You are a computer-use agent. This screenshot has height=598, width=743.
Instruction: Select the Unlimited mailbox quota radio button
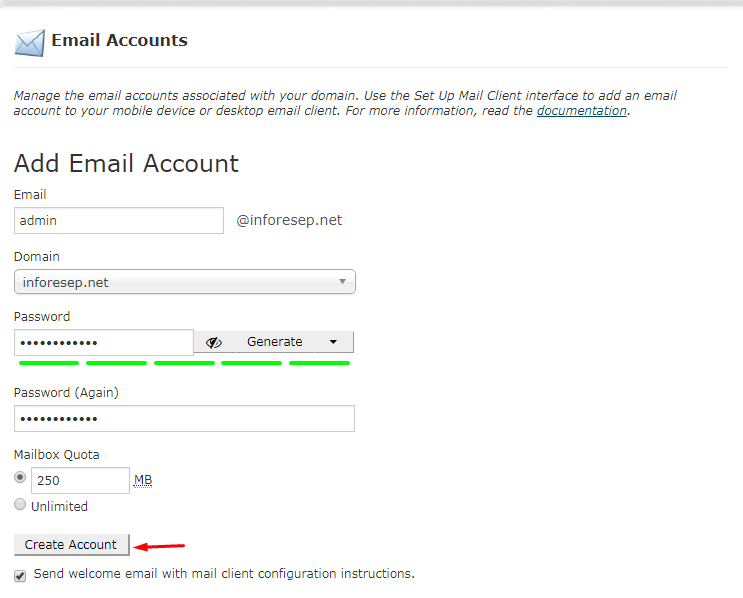(x=20, y=505)
